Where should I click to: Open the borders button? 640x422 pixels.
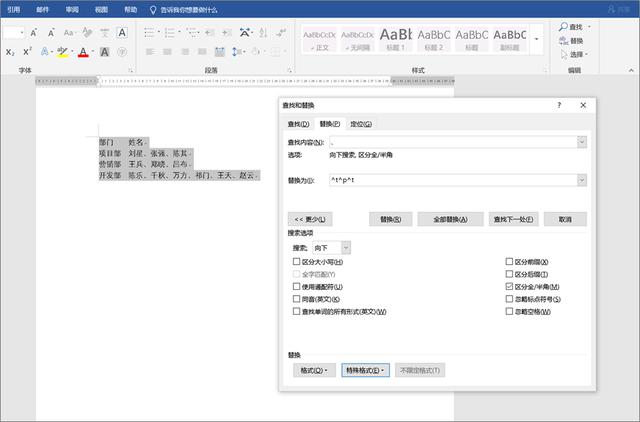click(276, 52)
